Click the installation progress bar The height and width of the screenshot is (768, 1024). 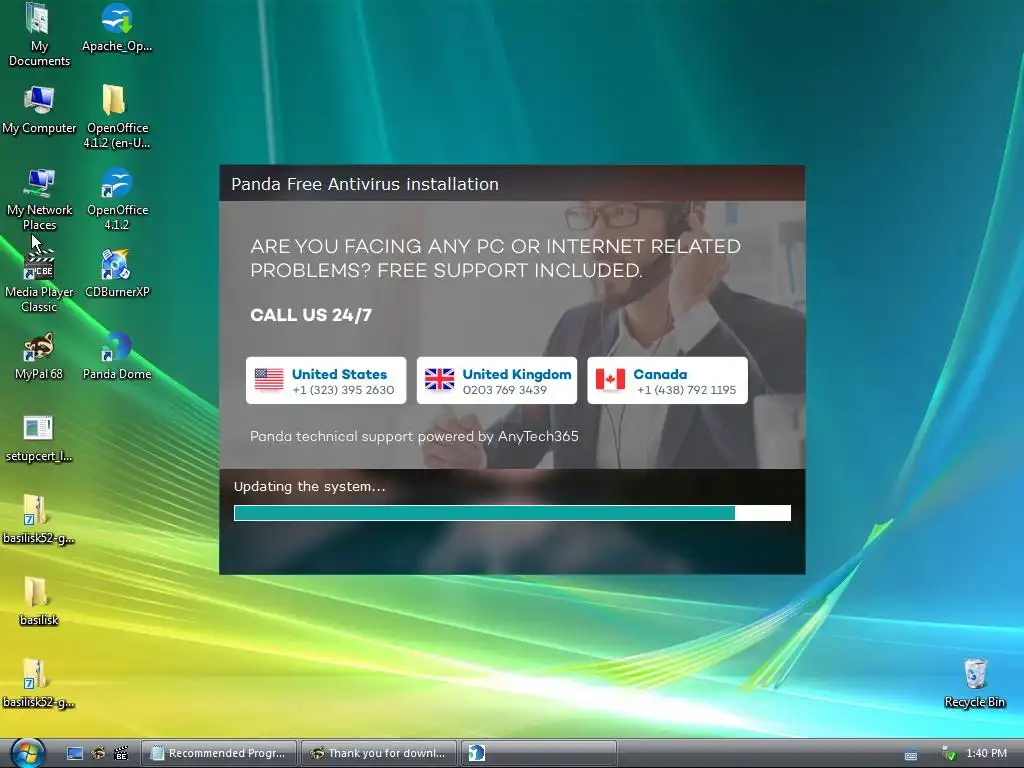click(512, 513)
